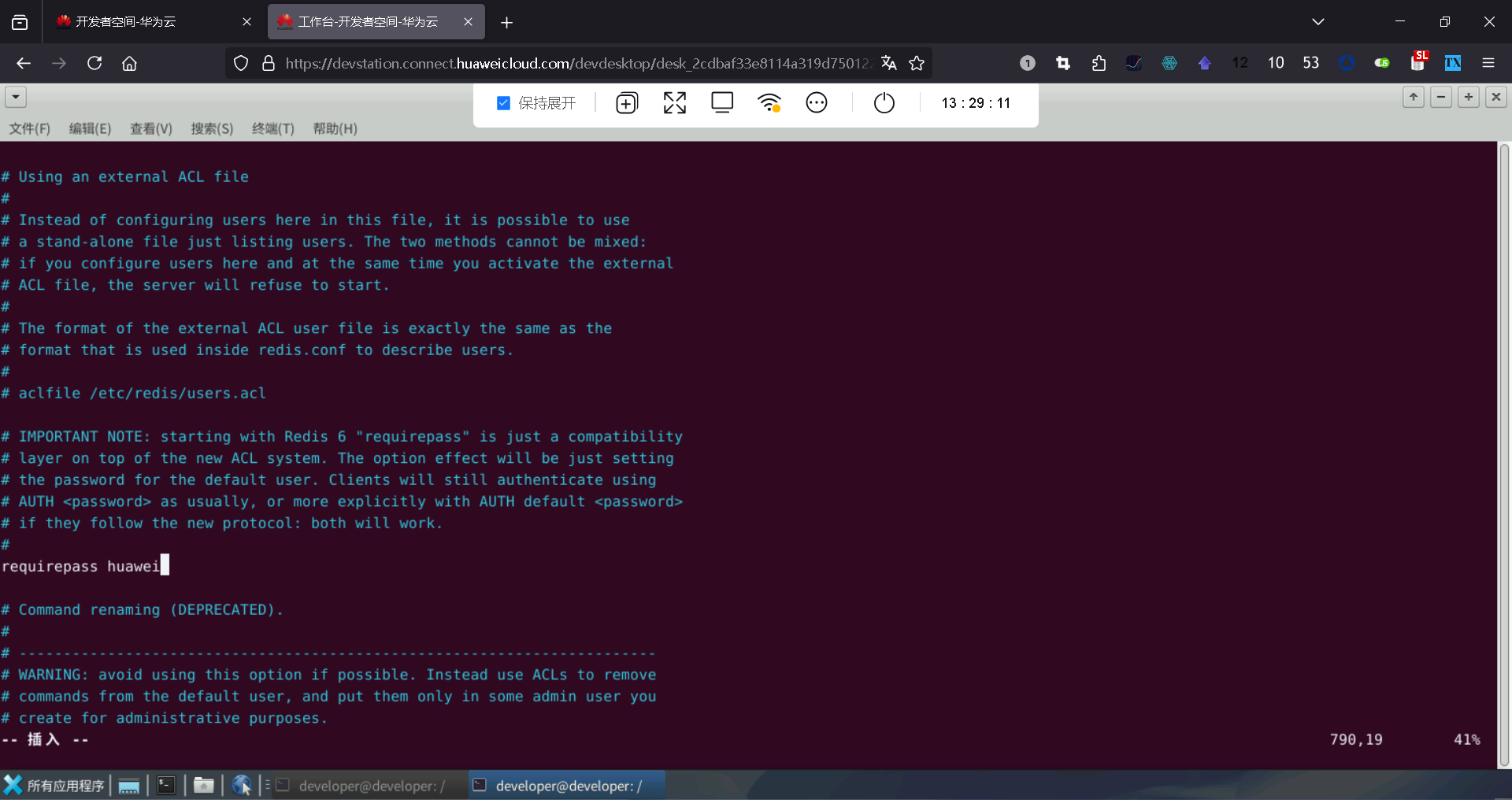Screen dimensions: 1512x803
Task: Open the browser hamburger menu
Action: (1488, 63)
